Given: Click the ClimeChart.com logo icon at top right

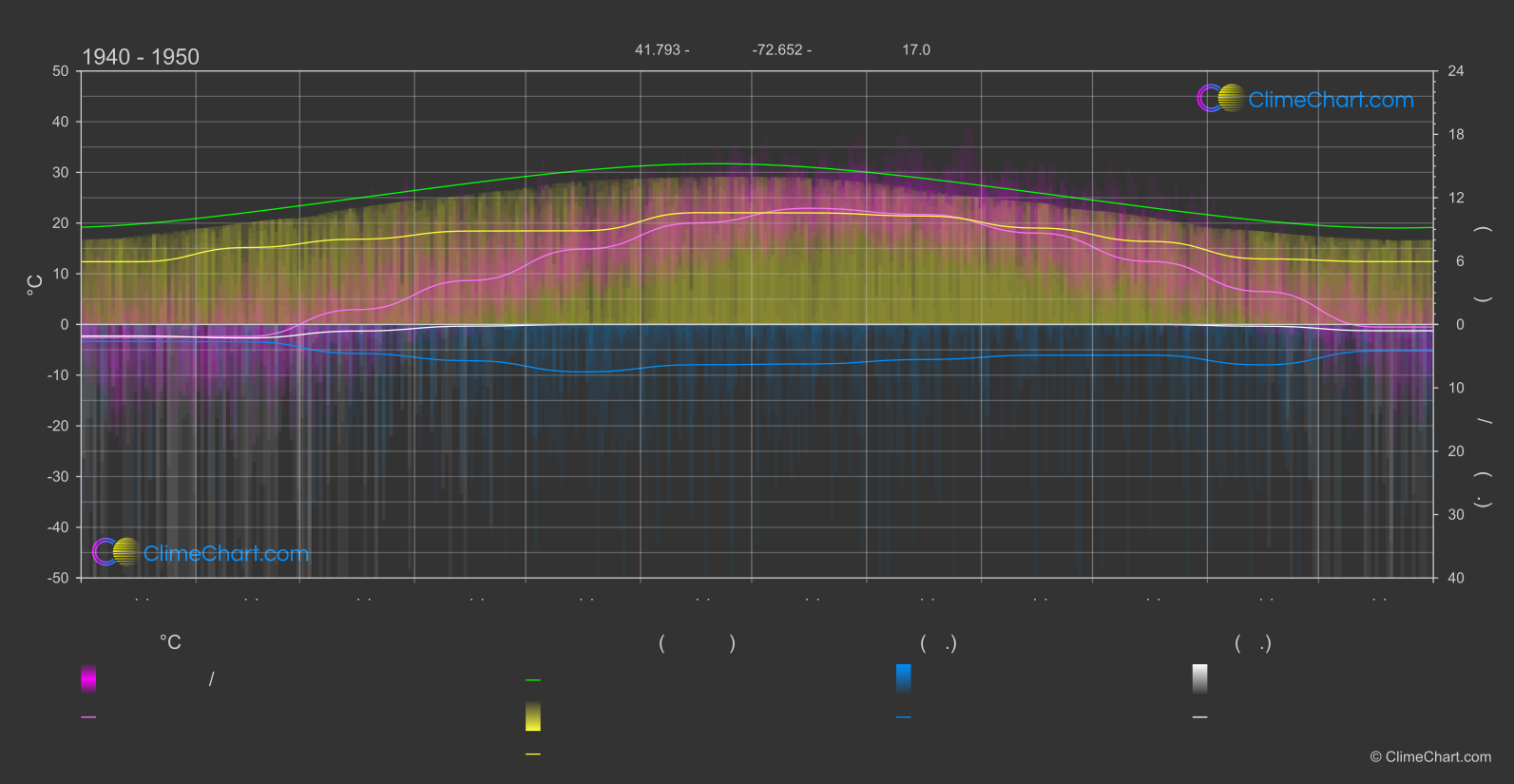Looking at the screenshot, I should (x=1221, y=98).
